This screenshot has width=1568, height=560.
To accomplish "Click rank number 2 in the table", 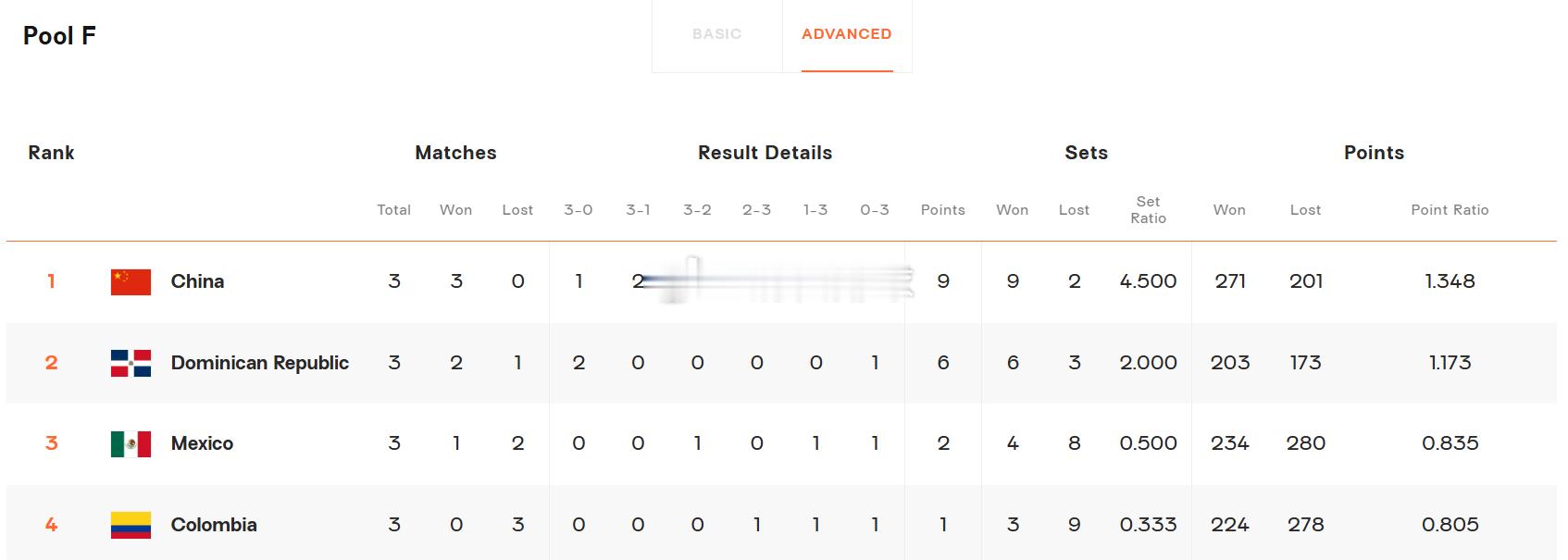I will (51, 363).
